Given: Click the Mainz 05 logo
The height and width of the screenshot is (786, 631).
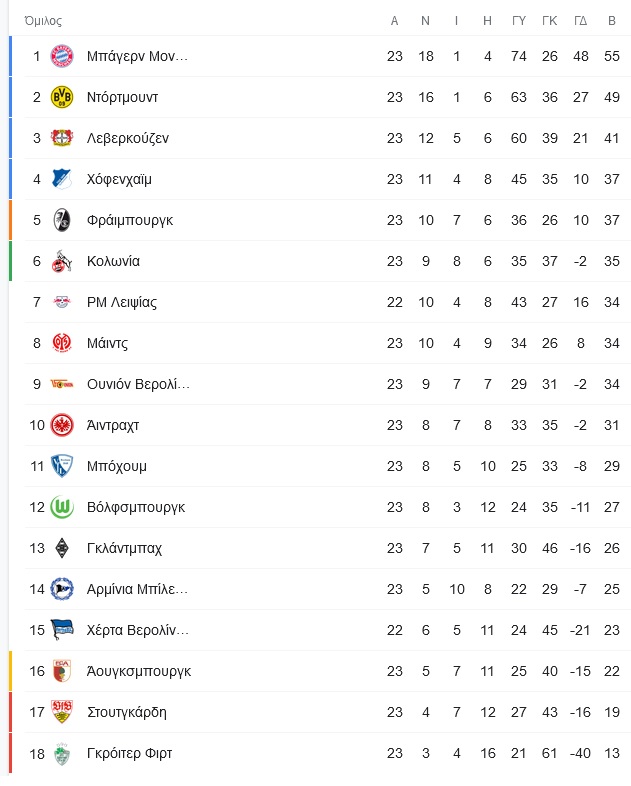Looking at the screenshot, I should point(62,343).
